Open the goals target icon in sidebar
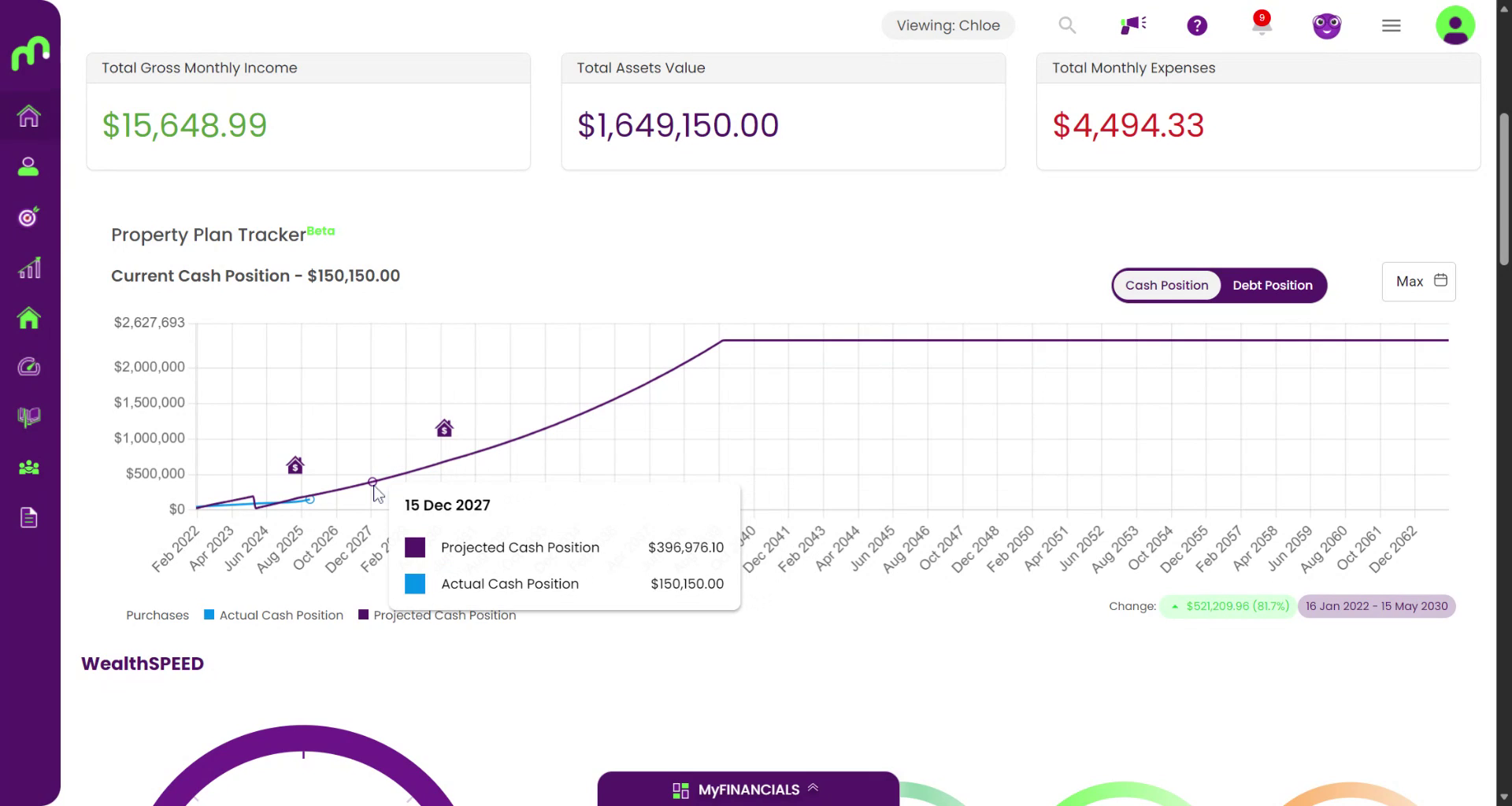Image resolution: width=1512 pixels, height=806 pixels. [29, 216]
